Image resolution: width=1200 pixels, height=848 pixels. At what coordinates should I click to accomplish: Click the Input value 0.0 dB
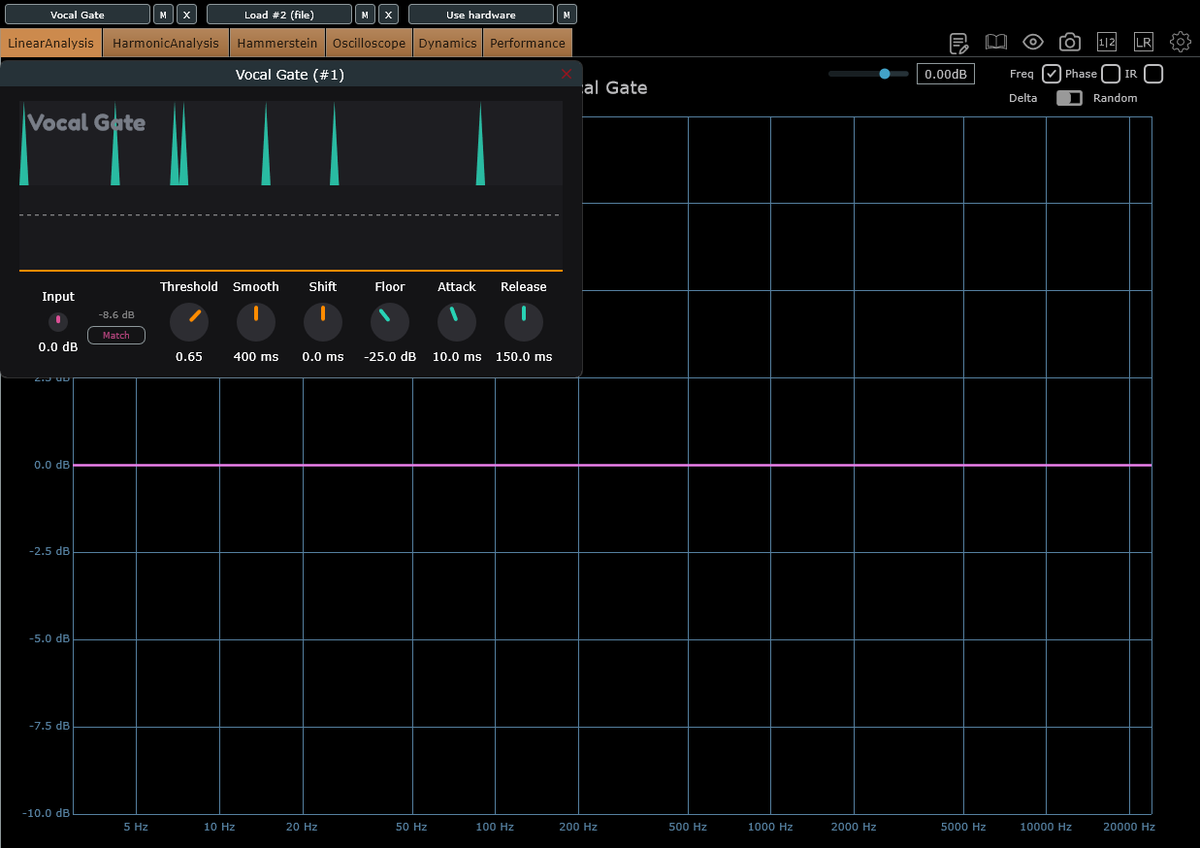[x=58, y=347]
